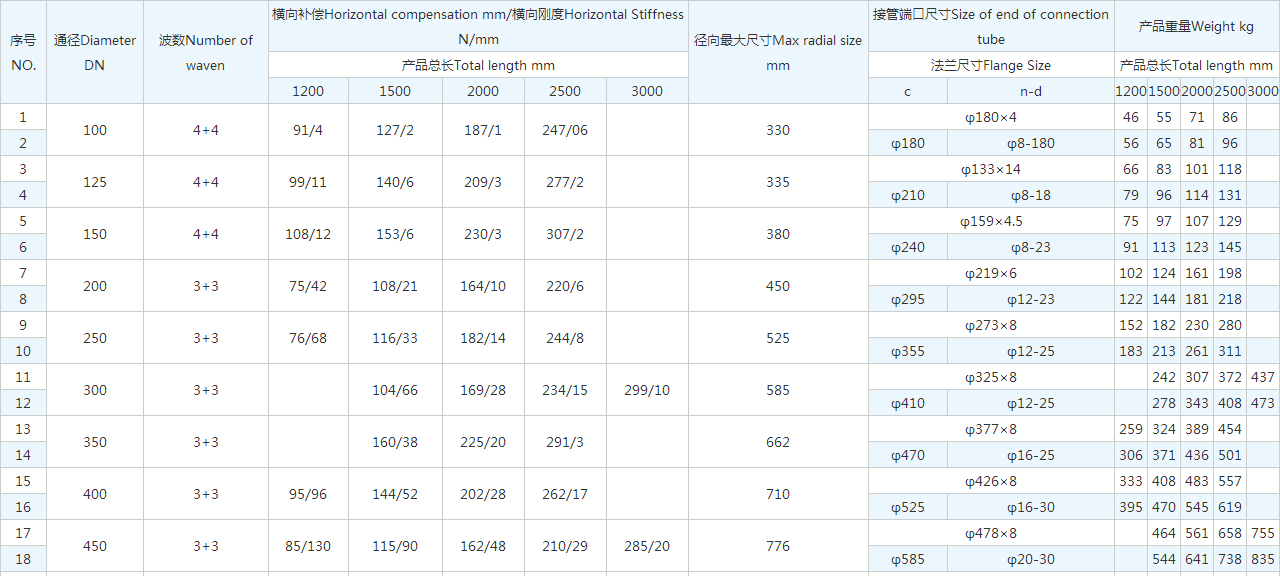Click the weight value 835 cell
The height and width of the screenshot is (576, 1280).
[1263, 559]
